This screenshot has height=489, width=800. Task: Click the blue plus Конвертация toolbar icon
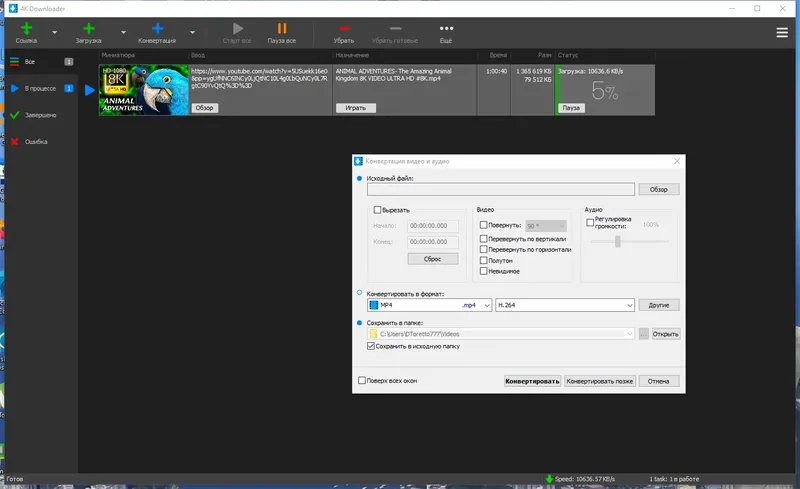pos(158,29)
